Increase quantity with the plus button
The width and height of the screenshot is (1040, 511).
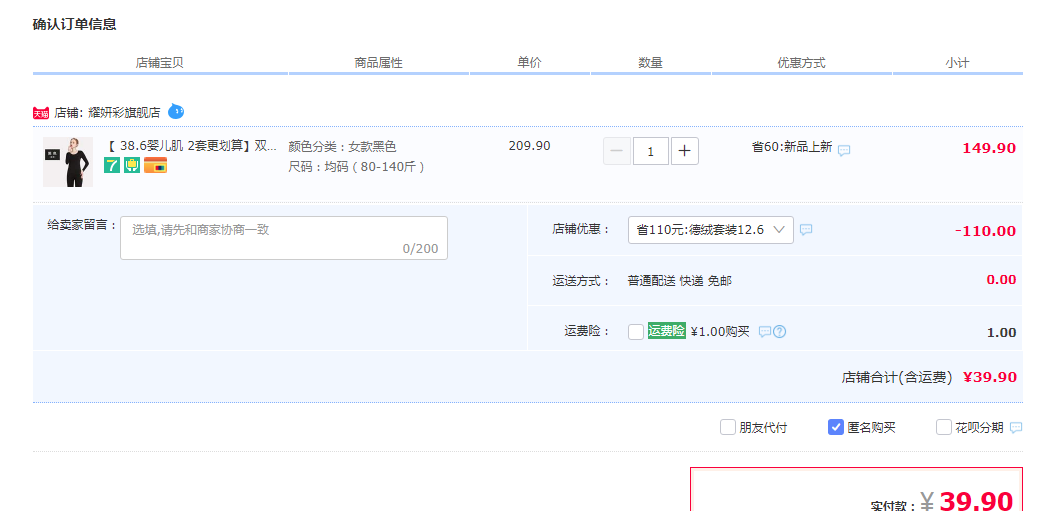[x=685, y=151]
